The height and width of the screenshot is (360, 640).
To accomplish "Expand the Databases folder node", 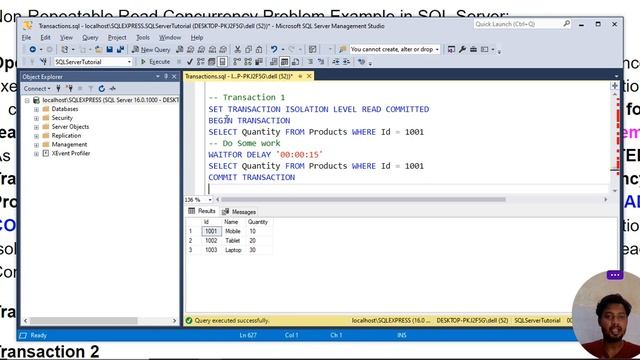I will point(36,109).
